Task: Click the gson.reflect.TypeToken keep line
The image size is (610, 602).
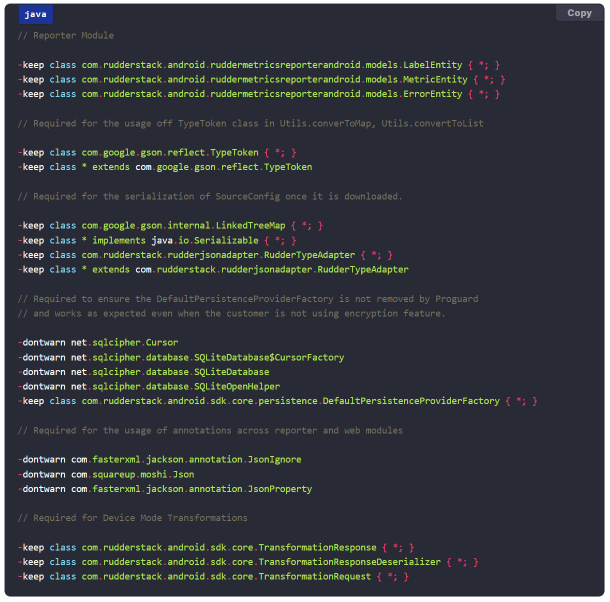Action: click(157, 152)
